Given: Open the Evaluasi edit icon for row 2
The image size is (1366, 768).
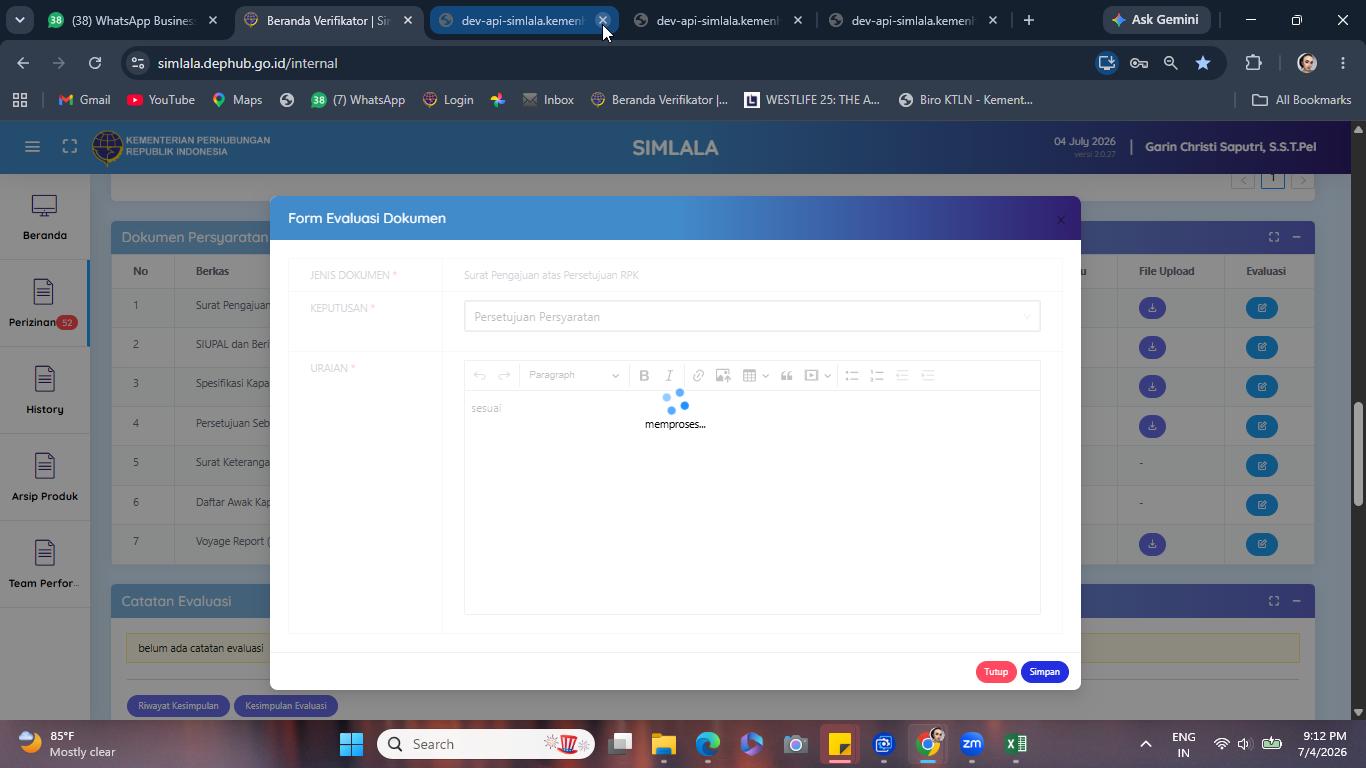Looking at the screenshot, I should pos(1262,347).
